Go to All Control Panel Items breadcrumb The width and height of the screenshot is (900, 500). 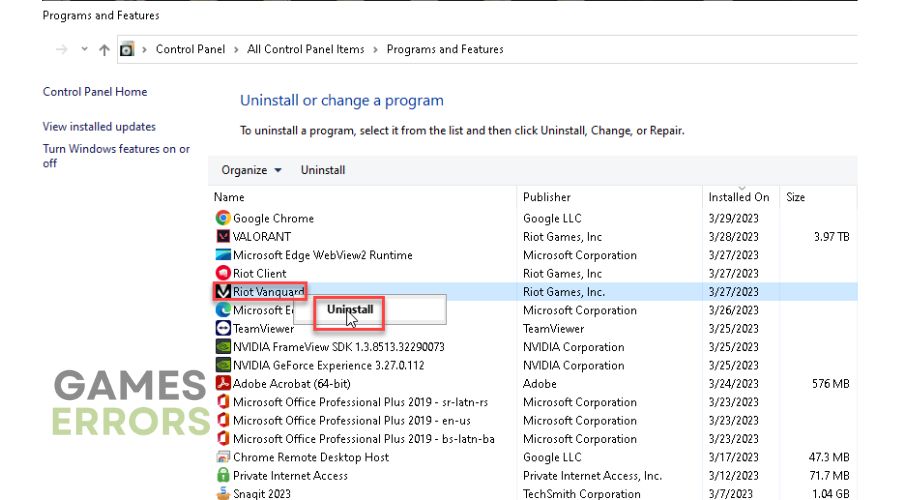(305, 49)
